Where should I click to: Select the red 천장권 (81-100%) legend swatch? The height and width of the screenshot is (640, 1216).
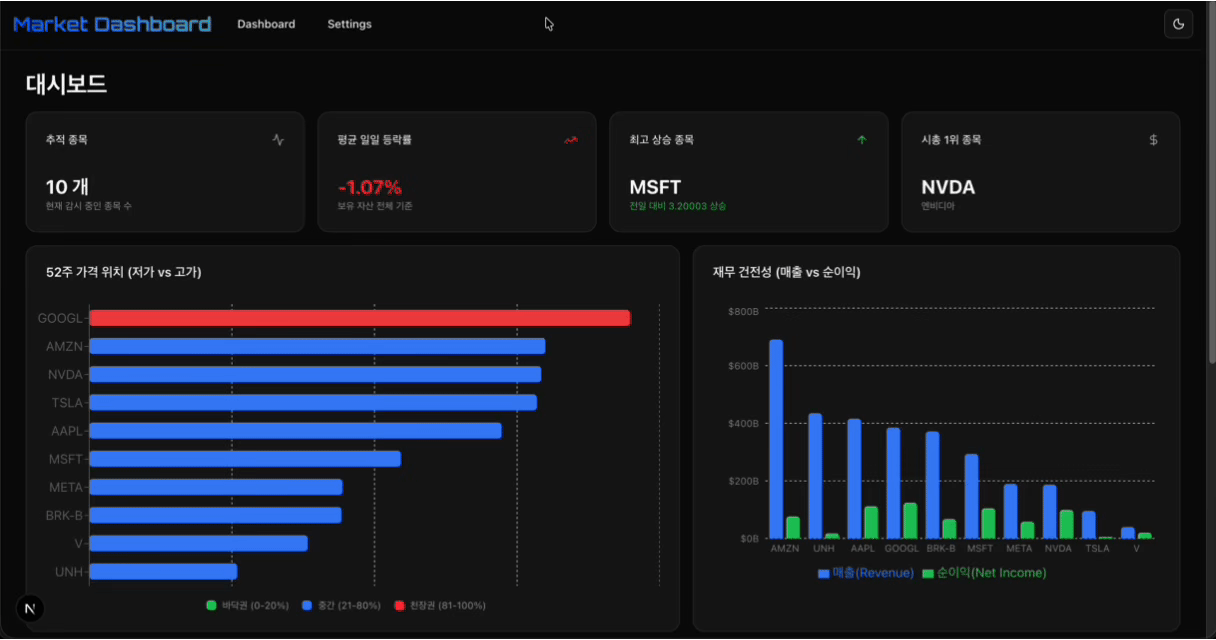click(x=399, y=605)
